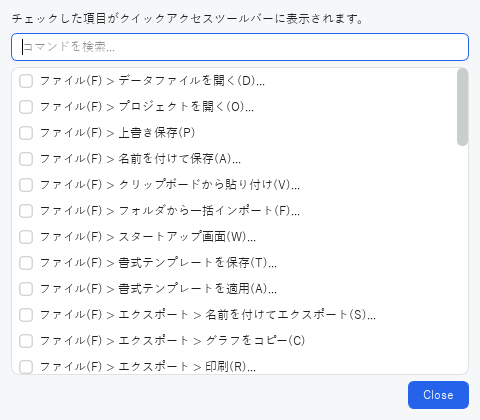480x420 pixels.
Task: Click the text フォルダから一括インポート(F)...
Action: 209,211
